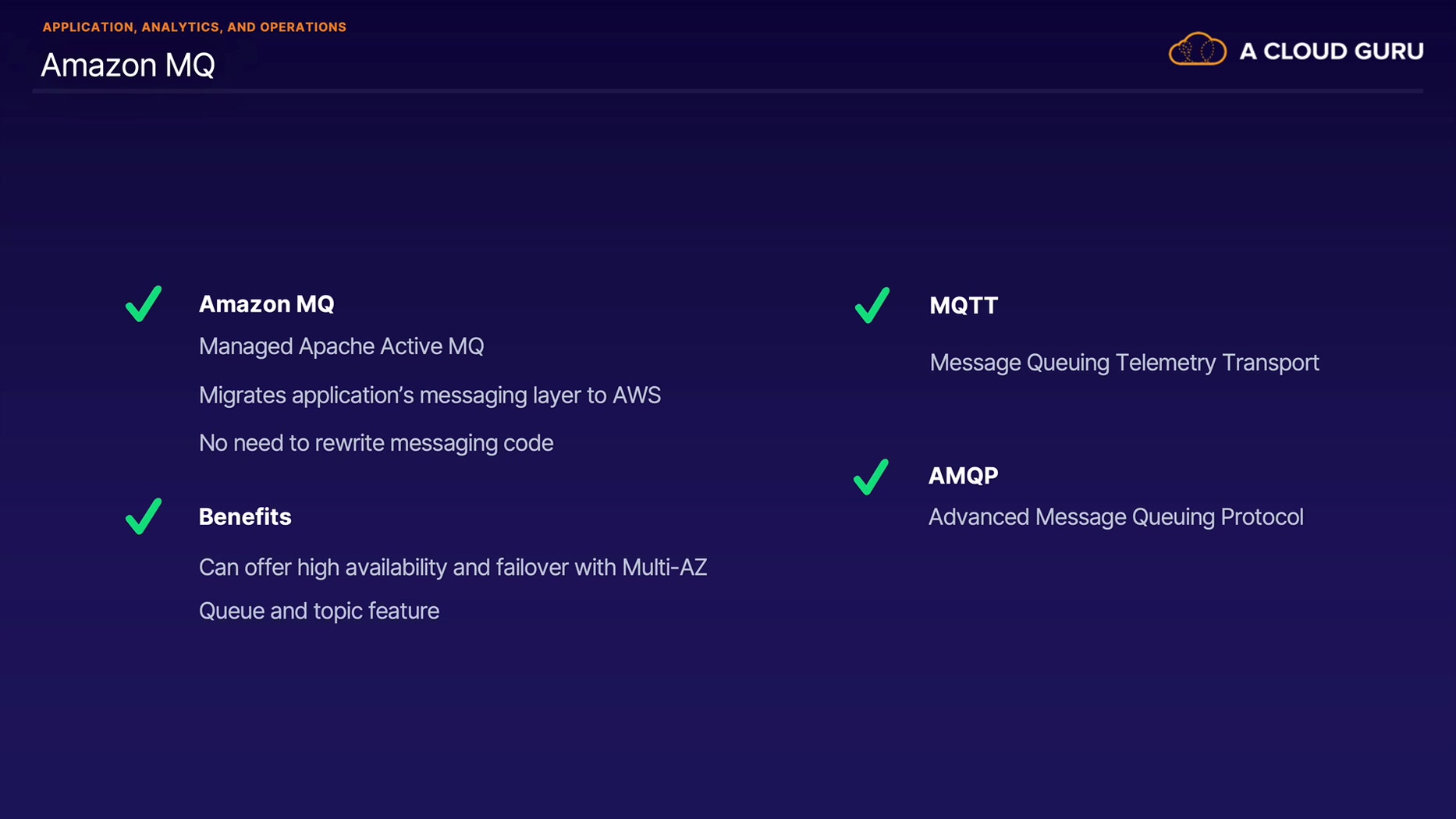Click the Queue and topic feature line

pyautogui.click(x=319, y=611)
